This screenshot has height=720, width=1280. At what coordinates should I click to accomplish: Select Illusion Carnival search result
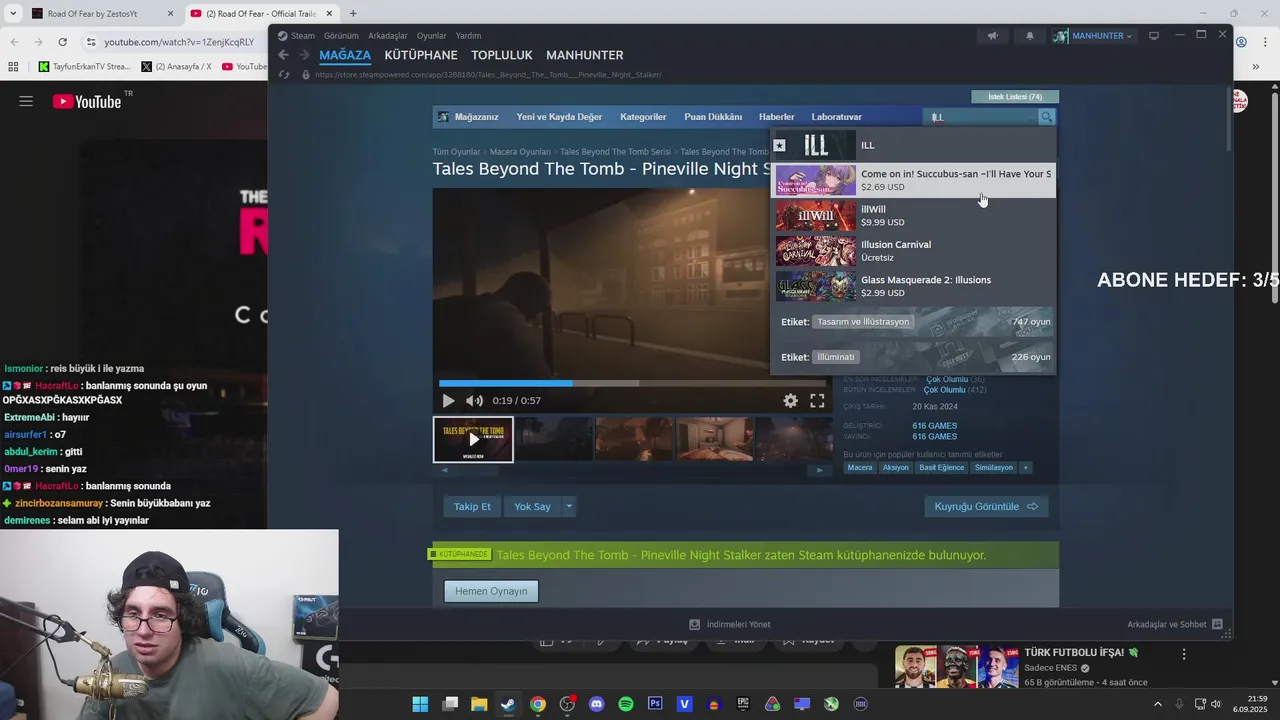[x=913, y=251]
